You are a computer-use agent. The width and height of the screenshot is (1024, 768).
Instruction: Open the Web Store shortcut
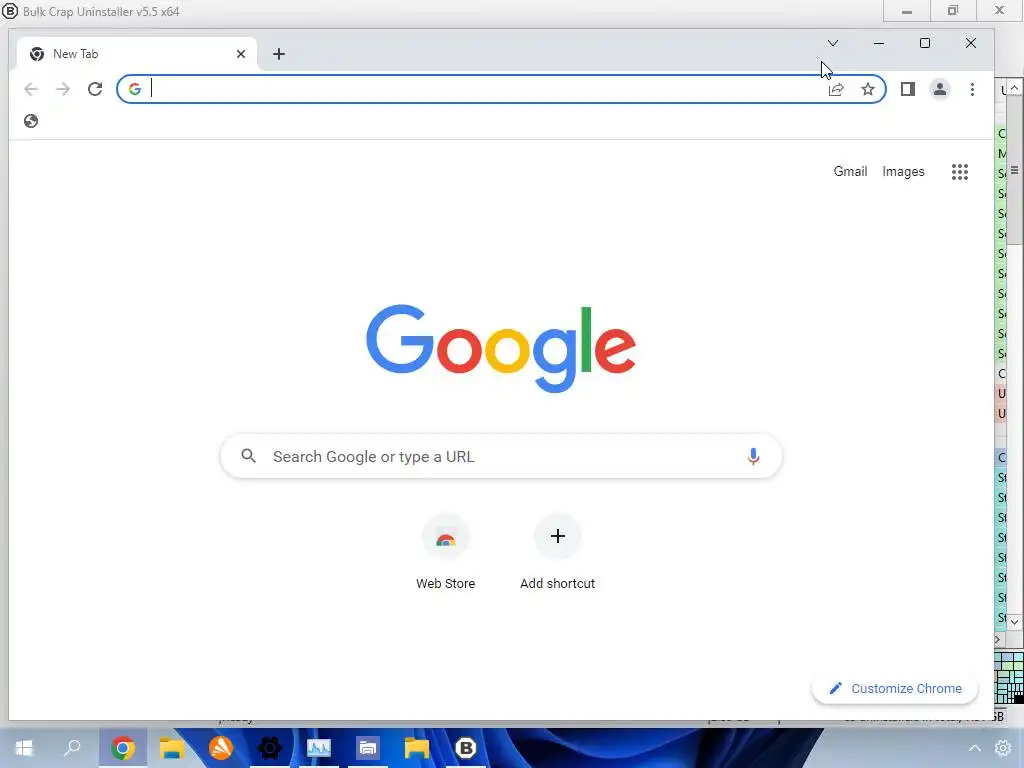[x=445, y=552]
